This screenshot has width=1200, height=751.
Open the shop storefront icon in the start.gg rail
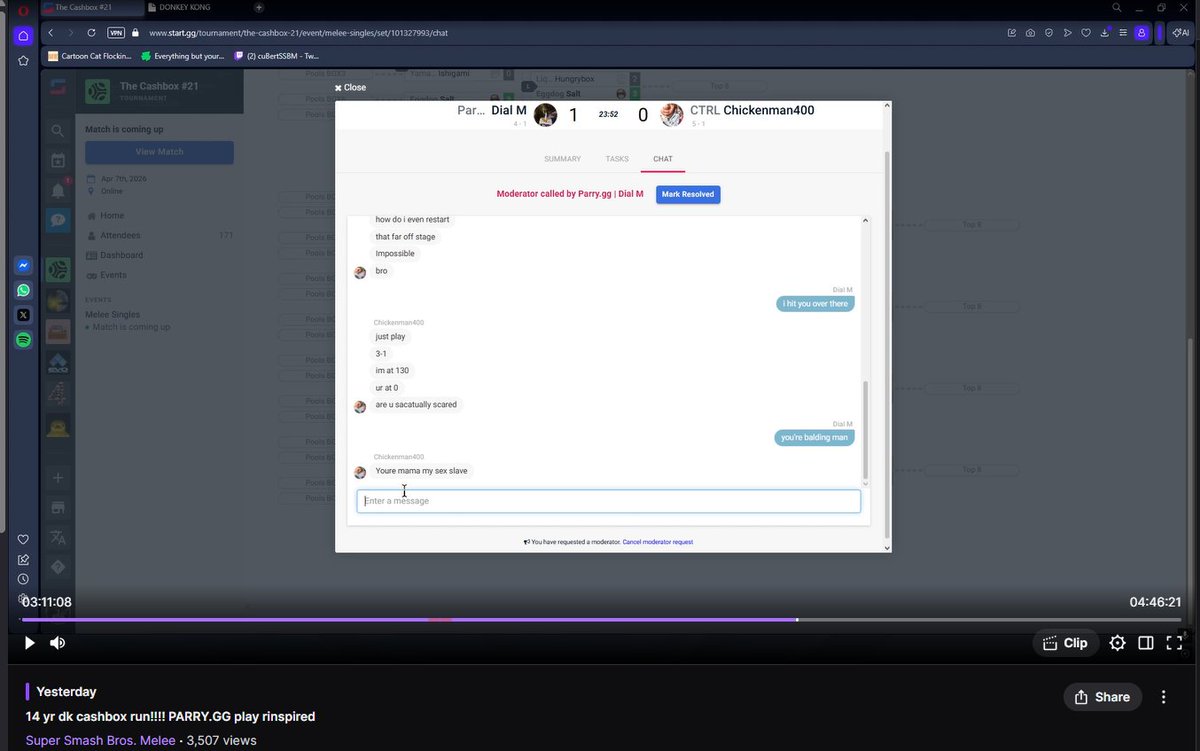pos(58,508)
